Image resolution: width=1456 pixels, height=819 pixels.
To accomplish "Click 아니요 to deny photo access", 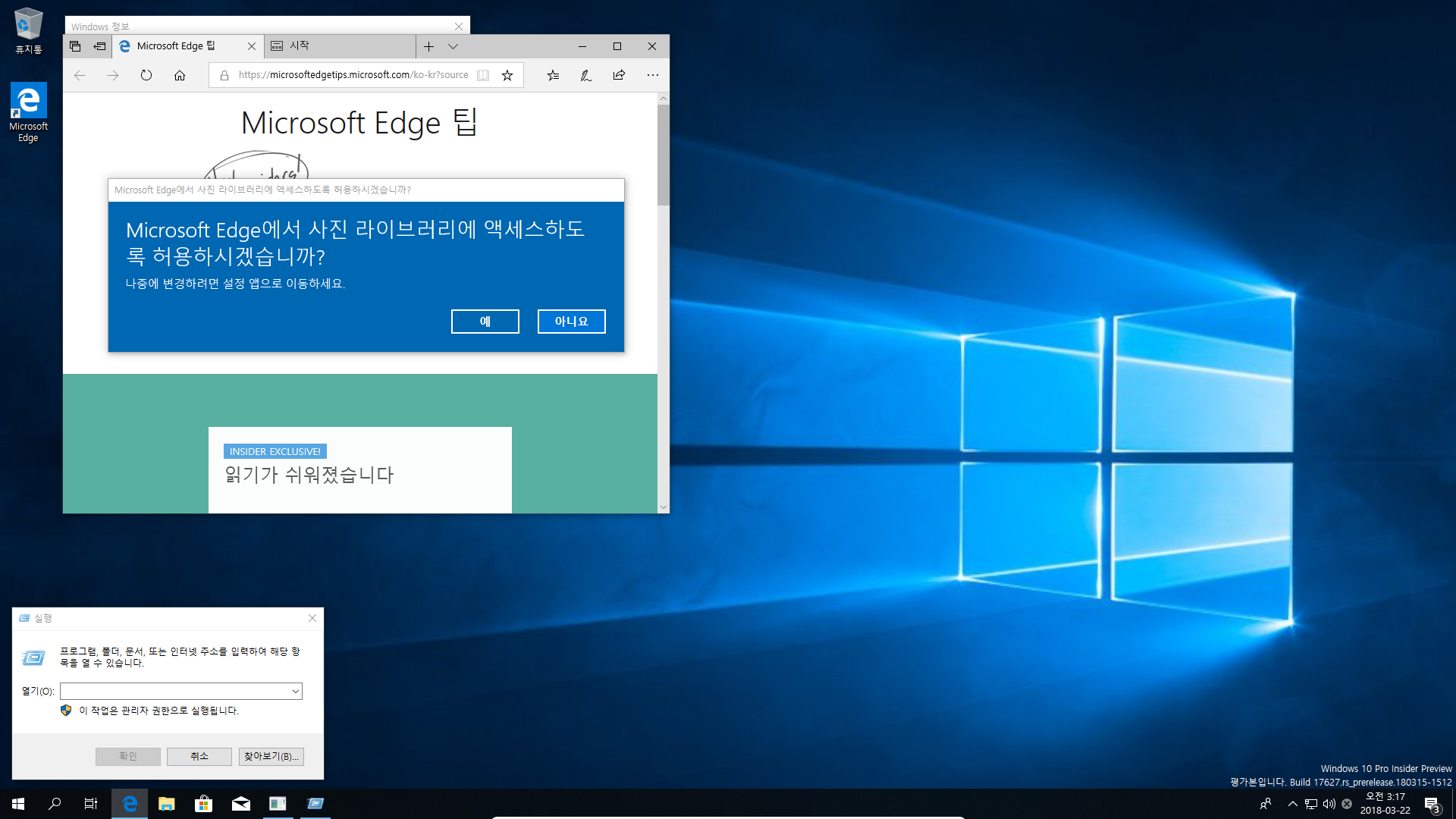I will 572,322.
